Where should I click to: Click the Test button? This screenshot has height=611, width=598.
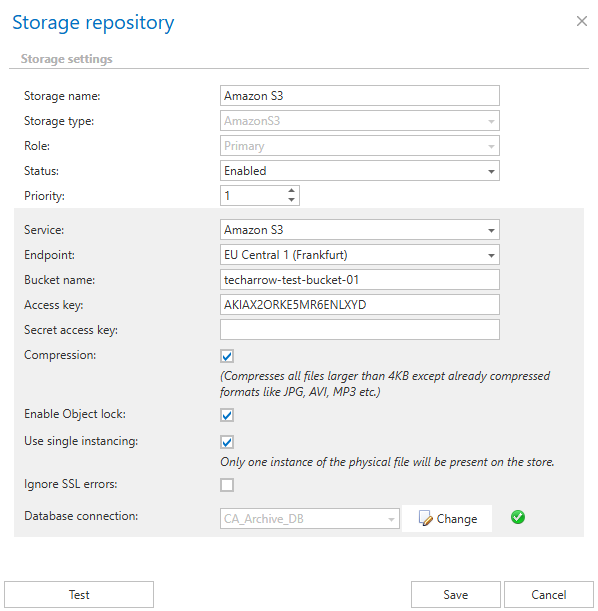79,595
